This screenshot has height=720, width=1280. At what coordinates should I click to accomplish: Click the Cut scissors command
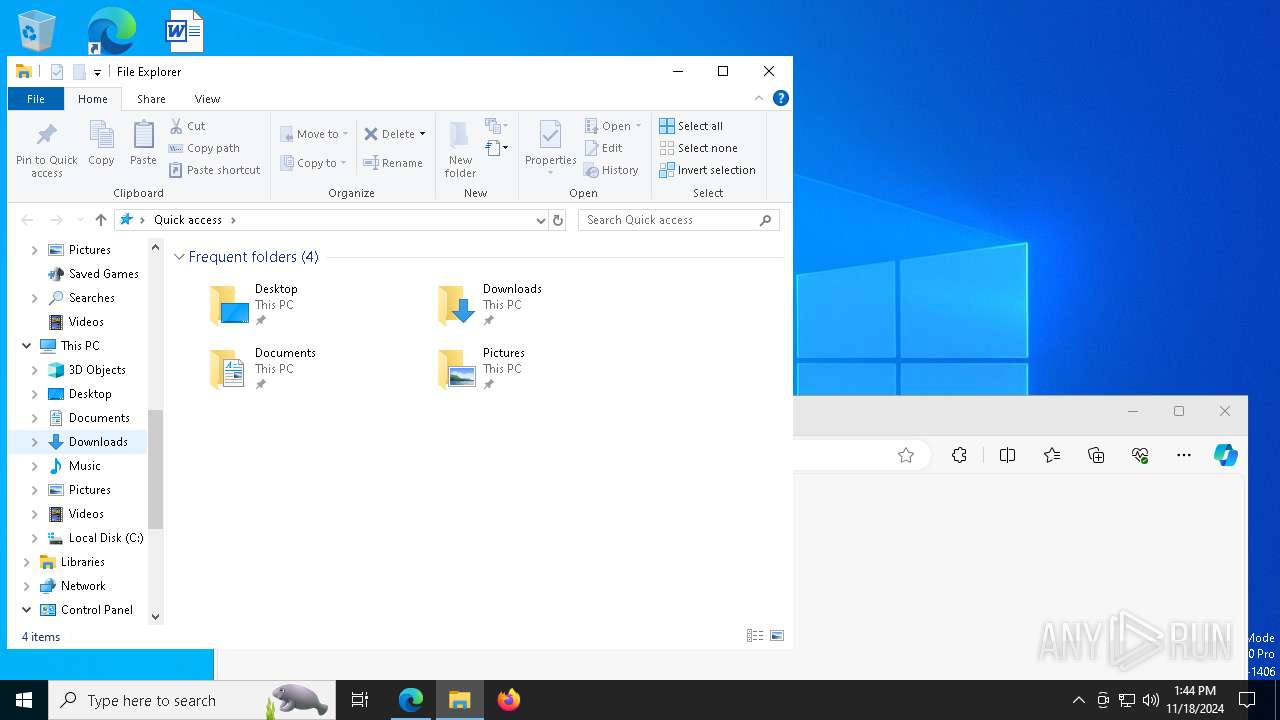tap(188, 126)
